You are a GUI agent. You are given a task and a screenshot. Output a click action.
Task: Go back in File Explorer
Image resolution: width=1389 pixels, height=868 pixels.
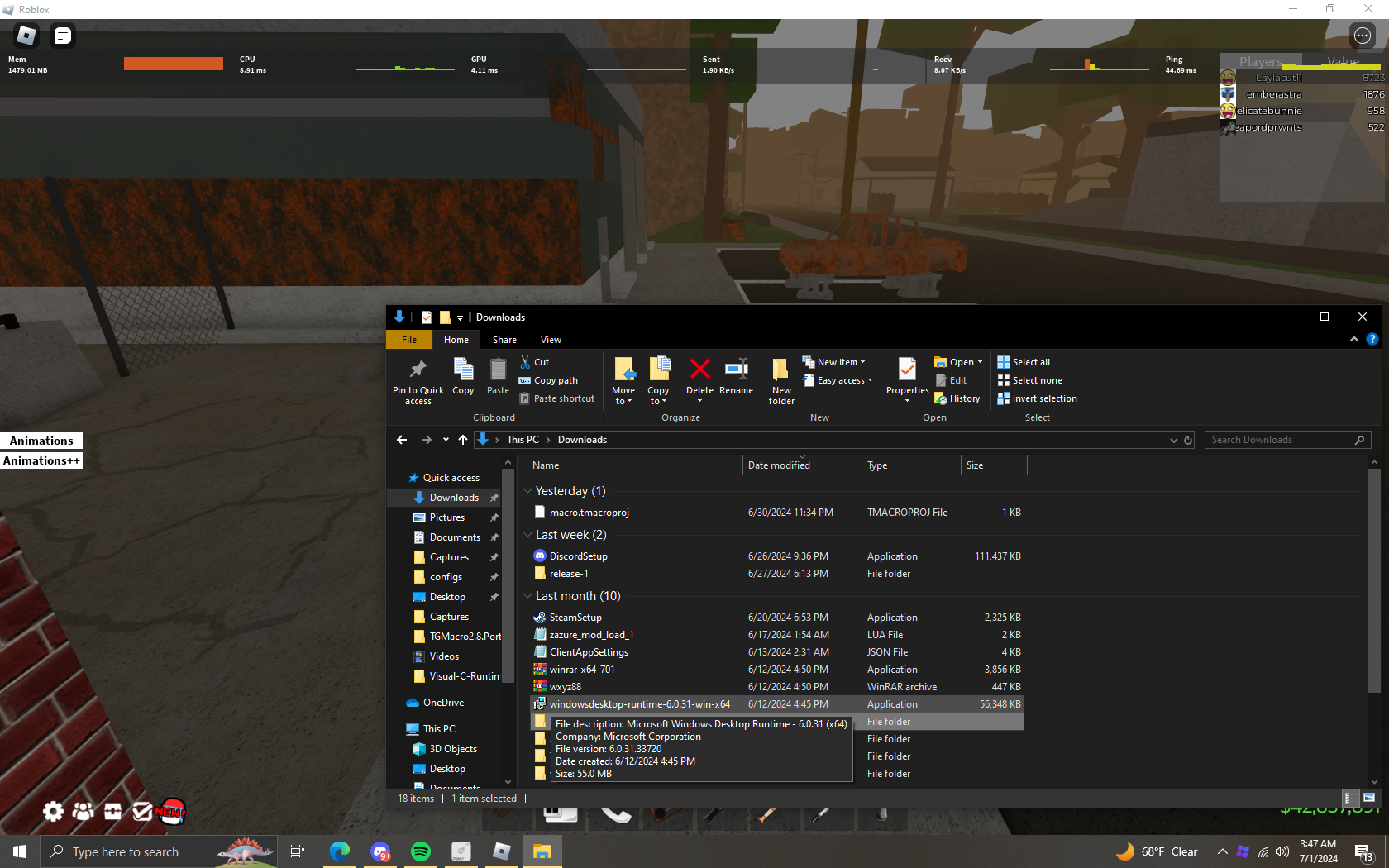402,440
